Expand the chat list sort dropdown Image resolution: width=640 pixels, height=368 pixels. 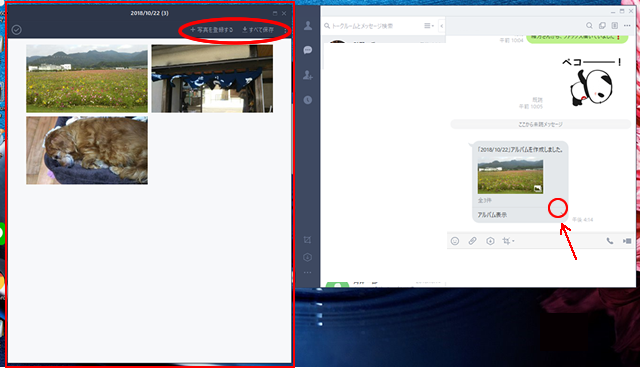click(x=429, y=26)
